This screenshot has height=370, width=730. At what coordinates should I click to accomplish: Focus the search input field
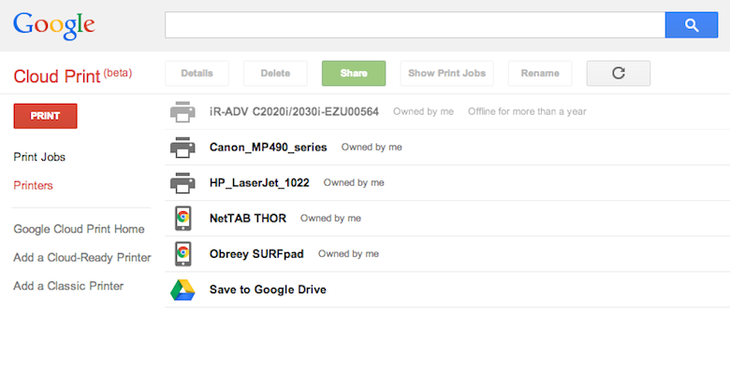pos(415,25)
